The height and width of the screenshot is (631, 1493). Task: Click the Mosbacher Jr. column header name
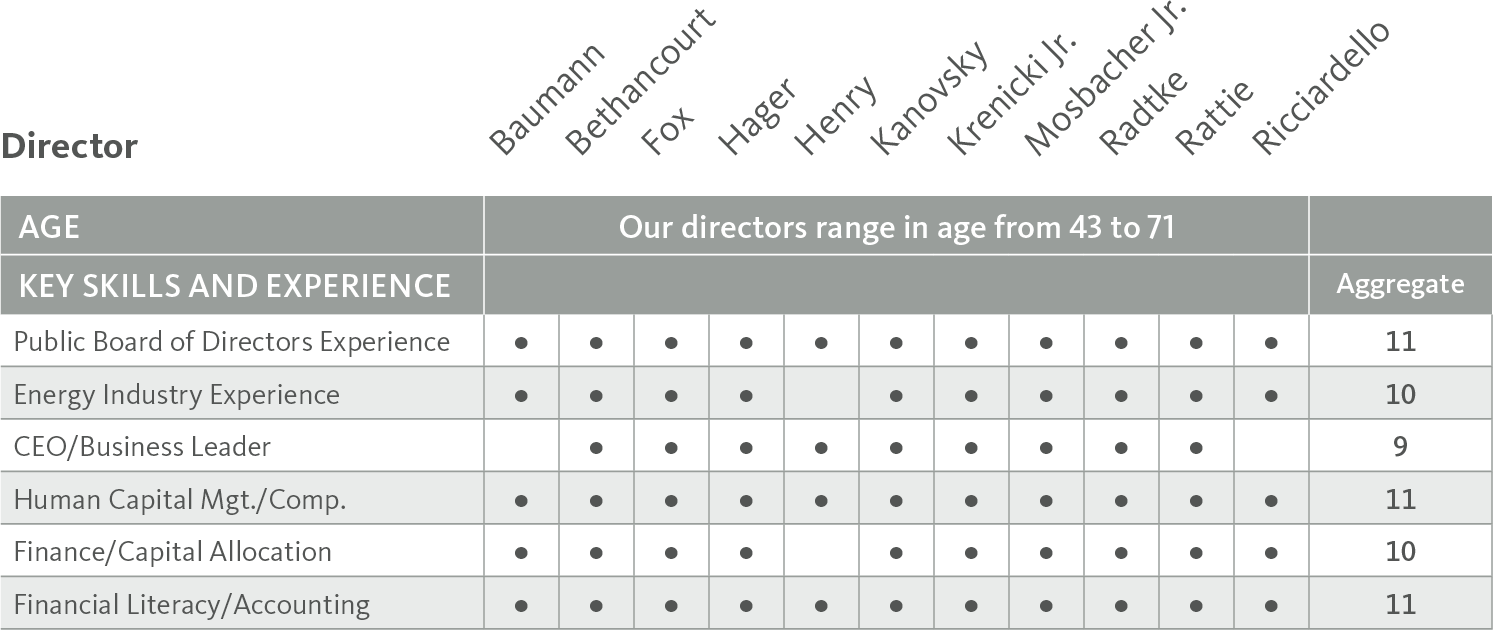pos(1105,78)
